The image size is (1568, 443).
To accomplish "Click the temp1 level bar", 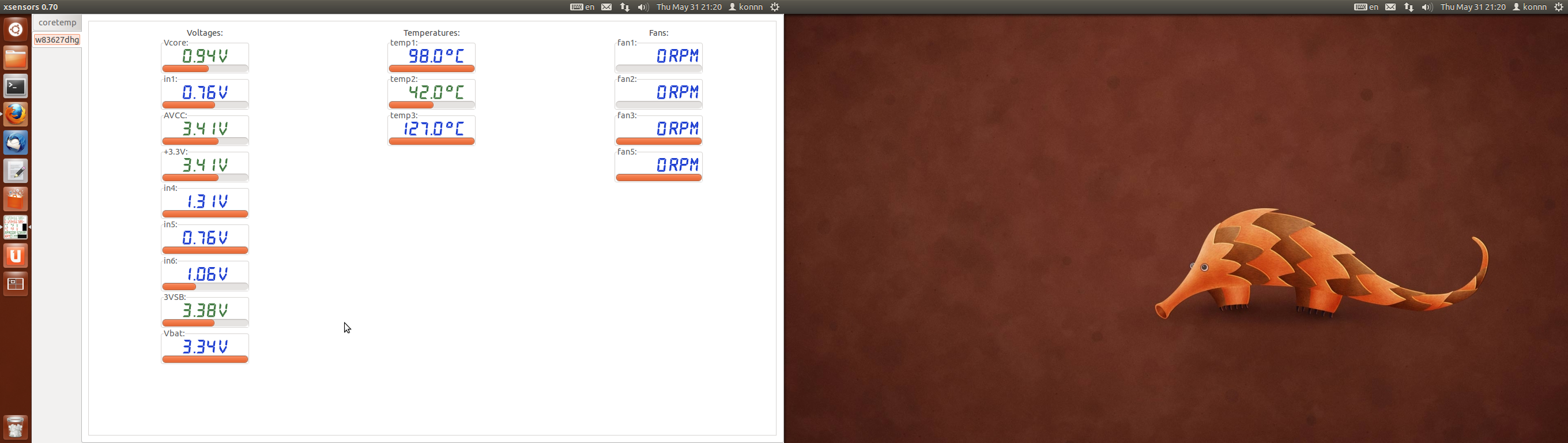I will (x=432, y=69).
